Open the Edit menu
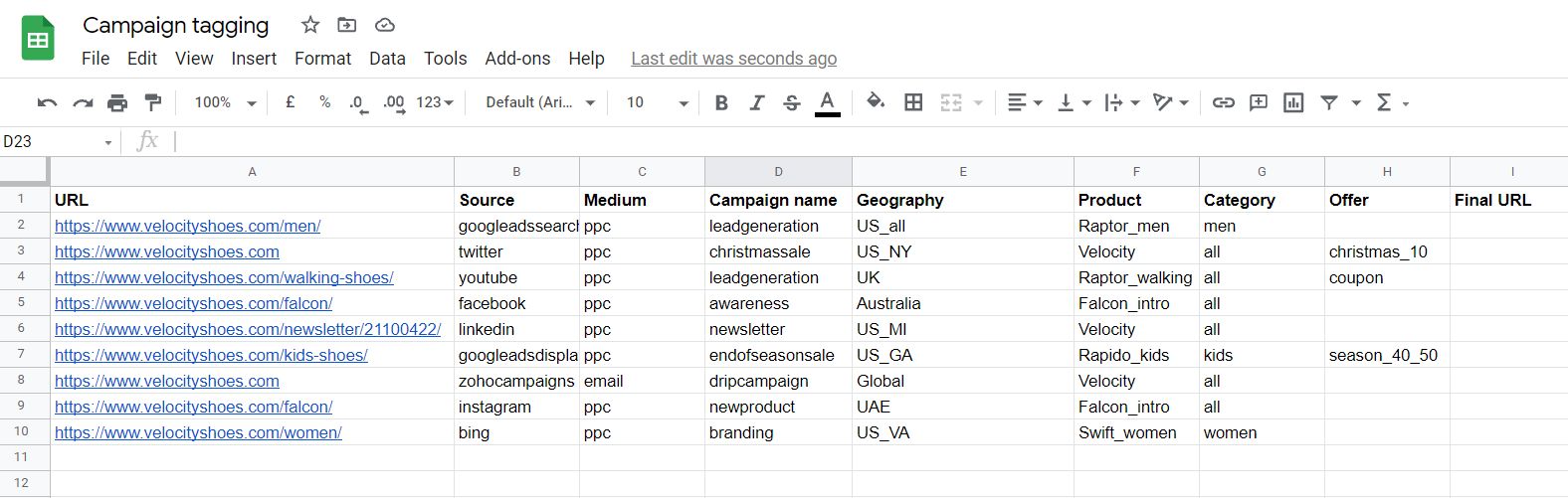The image size is (1568, 498). (x=142, y=59)
